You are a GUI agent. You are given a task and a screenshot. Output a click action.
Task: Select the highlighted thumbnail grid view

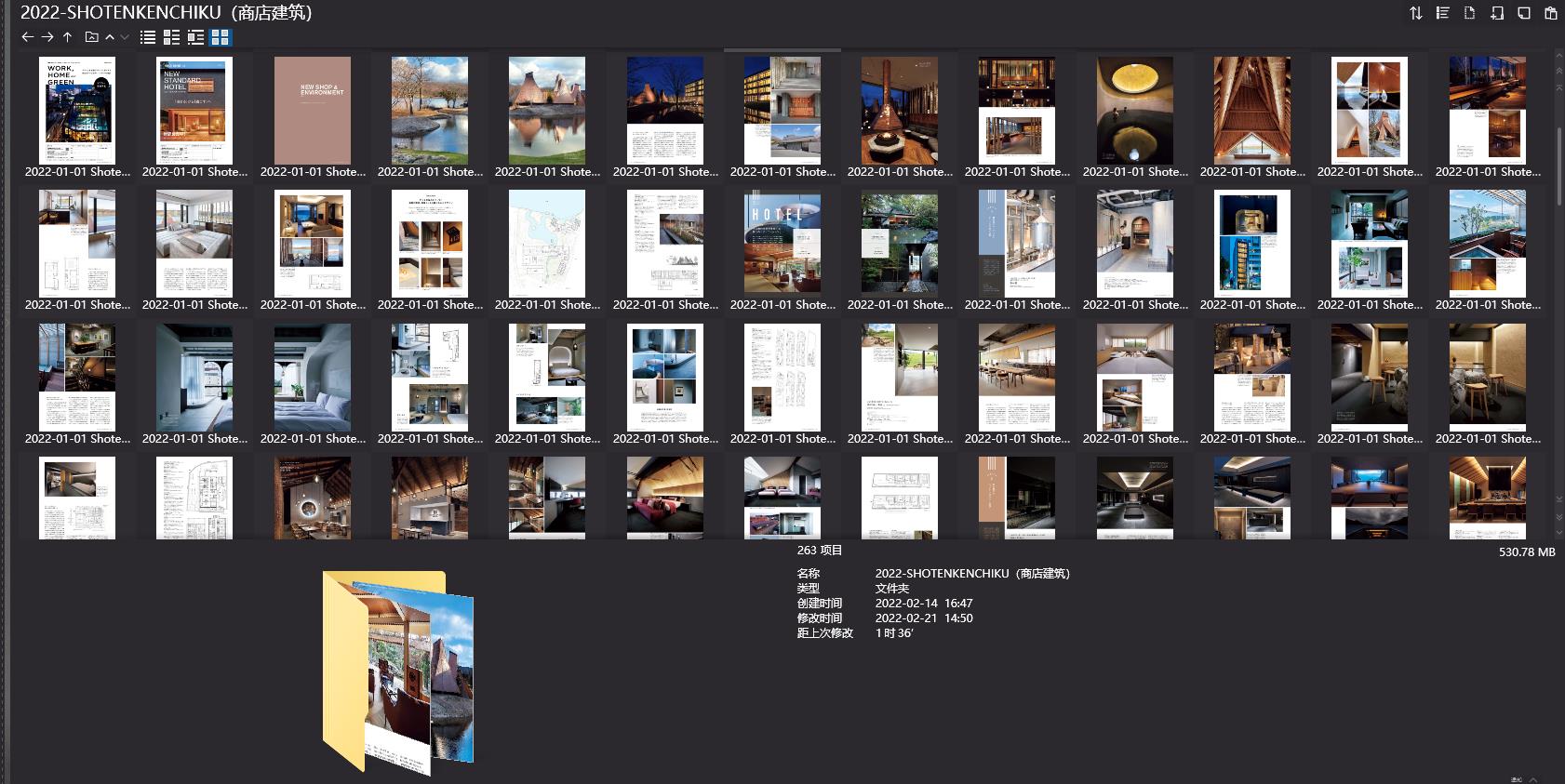(220, 37)
